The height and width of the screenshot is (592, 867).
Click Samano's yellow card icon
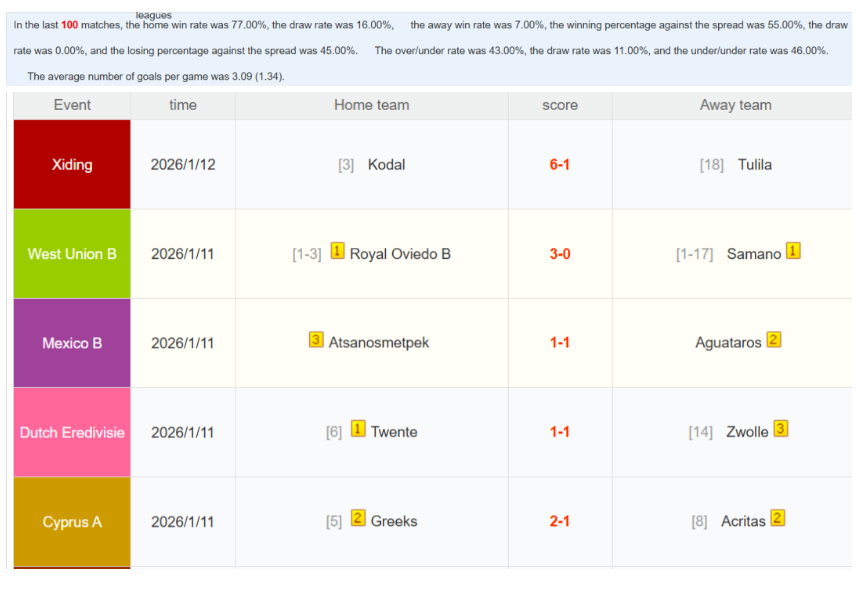793,252
